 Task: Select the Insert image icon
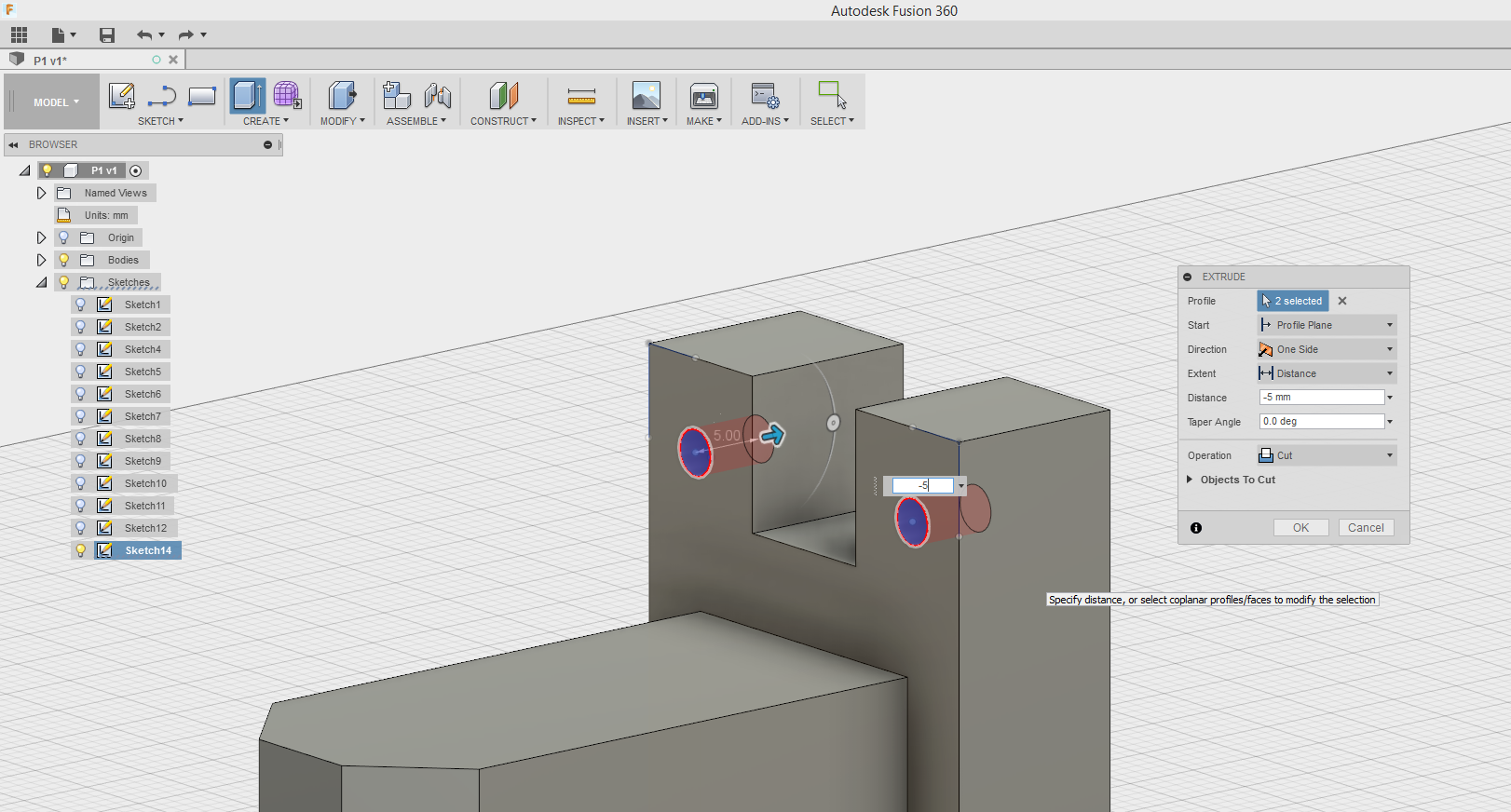(647, 95)
